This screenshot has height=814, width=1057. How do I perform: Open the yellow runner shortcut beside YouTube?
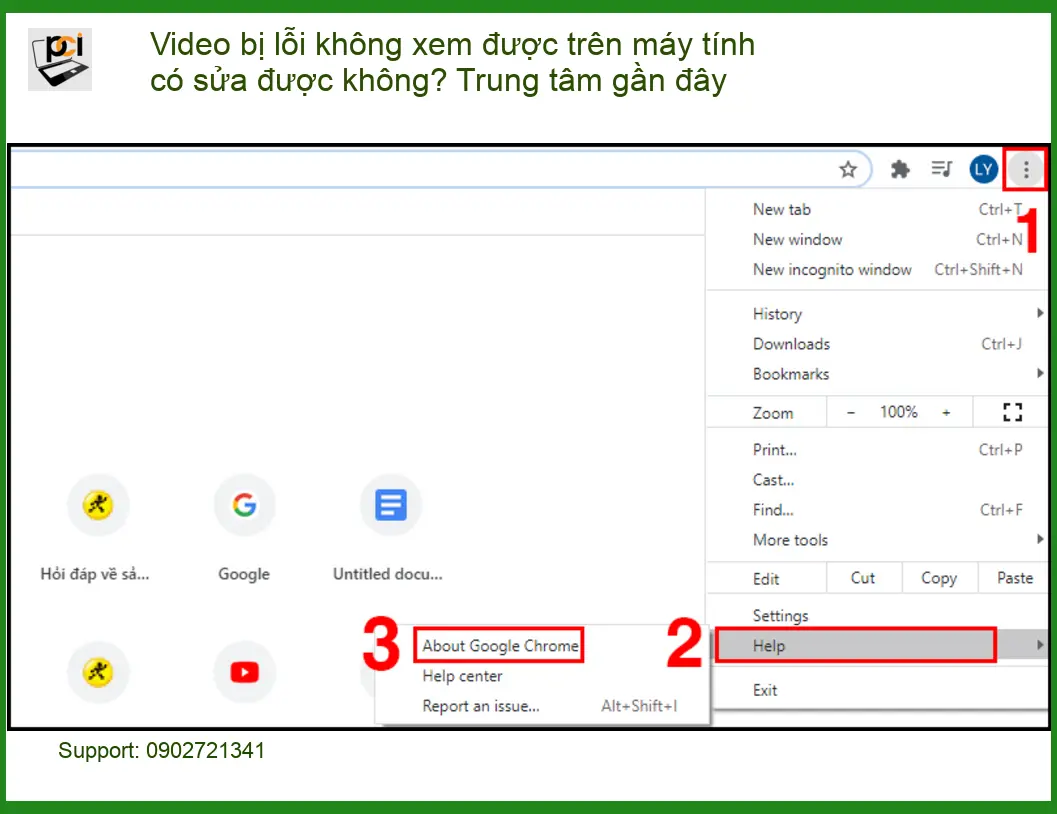pos(98,672)
